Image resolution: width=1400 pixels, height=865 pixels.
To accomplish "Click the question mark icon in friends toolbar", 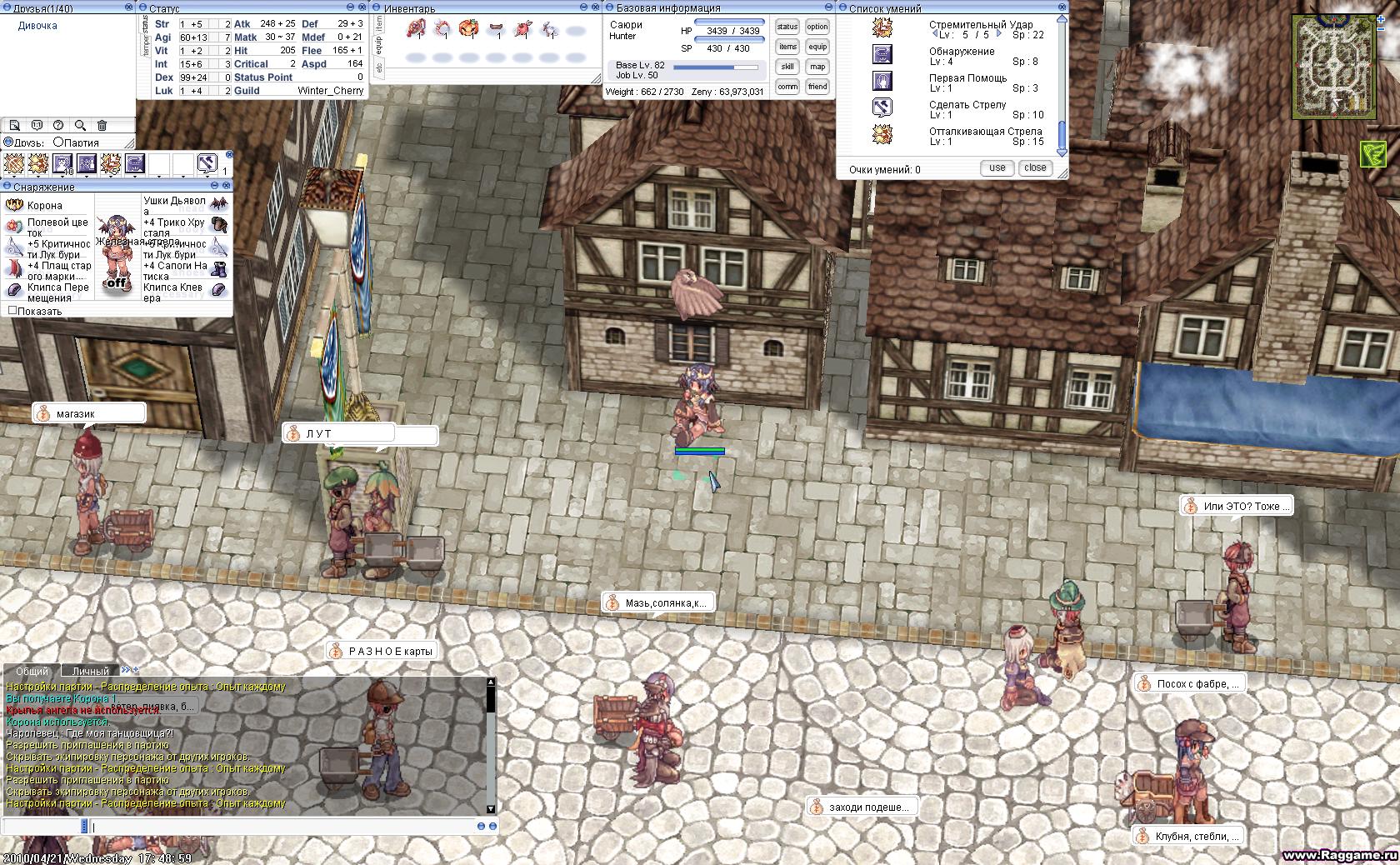I will (58, 125).
